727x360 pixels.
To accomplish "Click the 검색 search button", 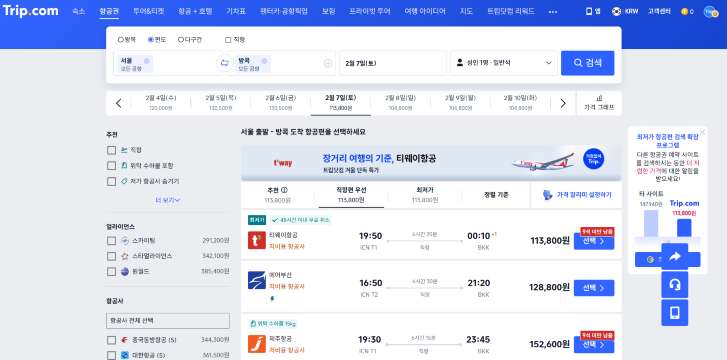I will [587, 63].
